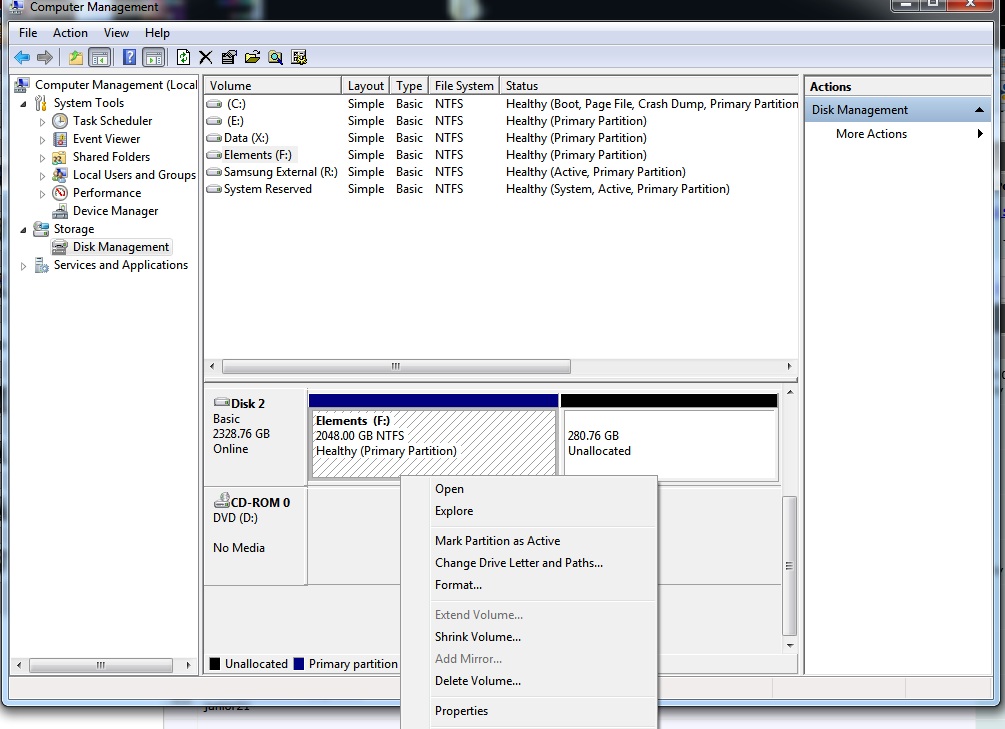The width and height of the screenshot is (1005, 729).
Task: Choose Shrink Volume... from the context menu
Action: [529, 637]
